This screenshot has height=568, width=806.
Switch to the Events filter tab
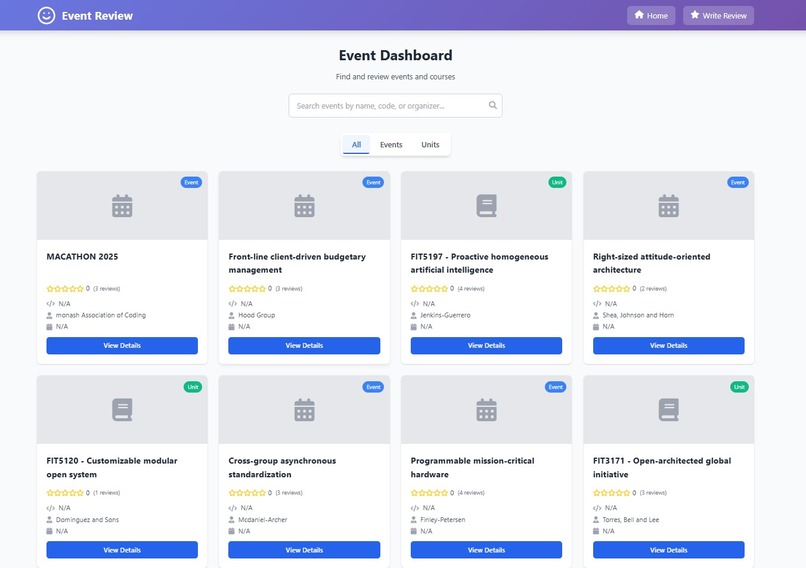tap(391, 145)
